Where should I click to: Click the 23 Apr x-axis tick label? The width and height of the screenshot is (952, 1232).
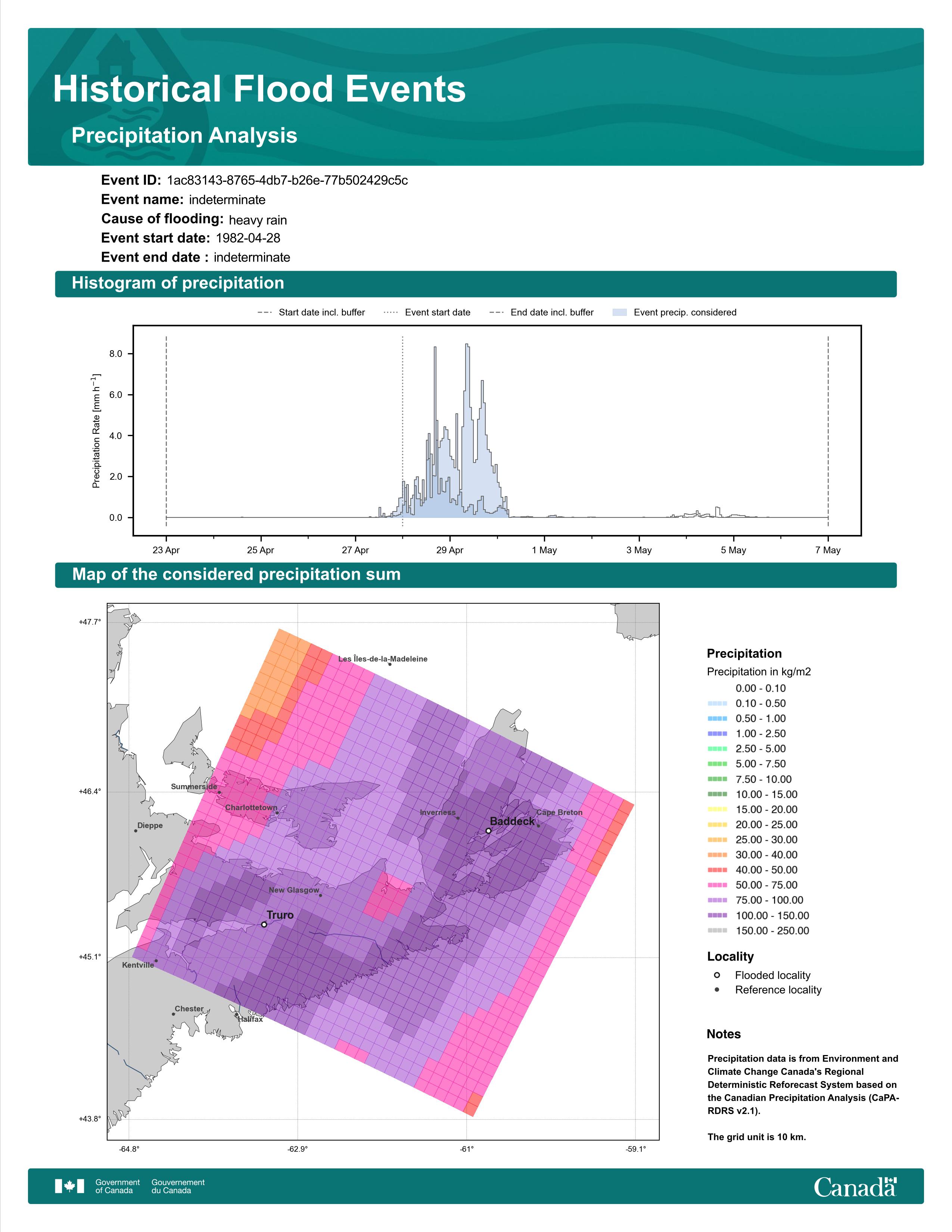point(166,550)
